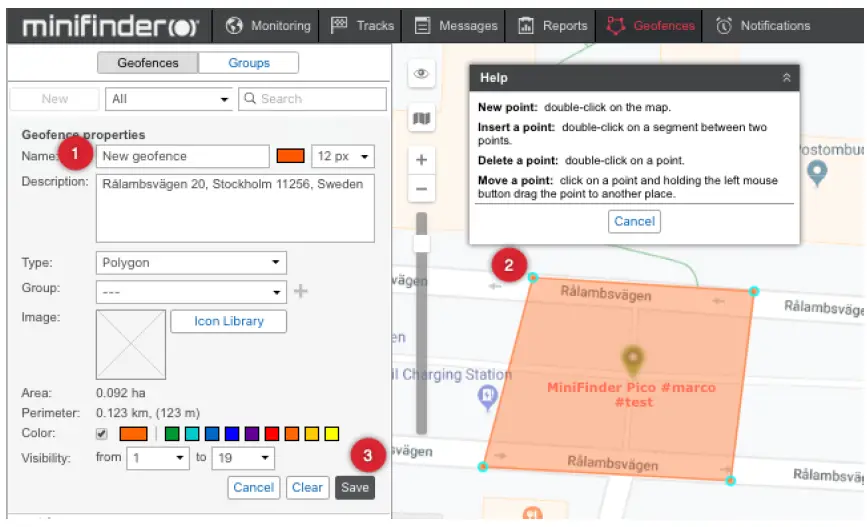The image size is (867, 527).
Task: Click the New geofence button
Action: tap(55, 99)
